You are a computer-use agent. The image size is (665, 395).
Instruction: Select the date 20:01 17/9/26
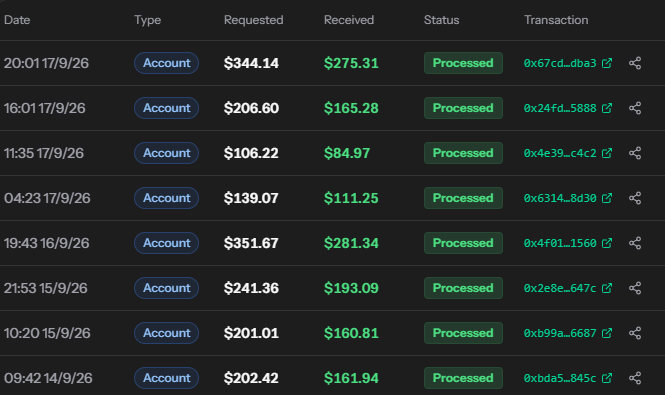(46, 63)
